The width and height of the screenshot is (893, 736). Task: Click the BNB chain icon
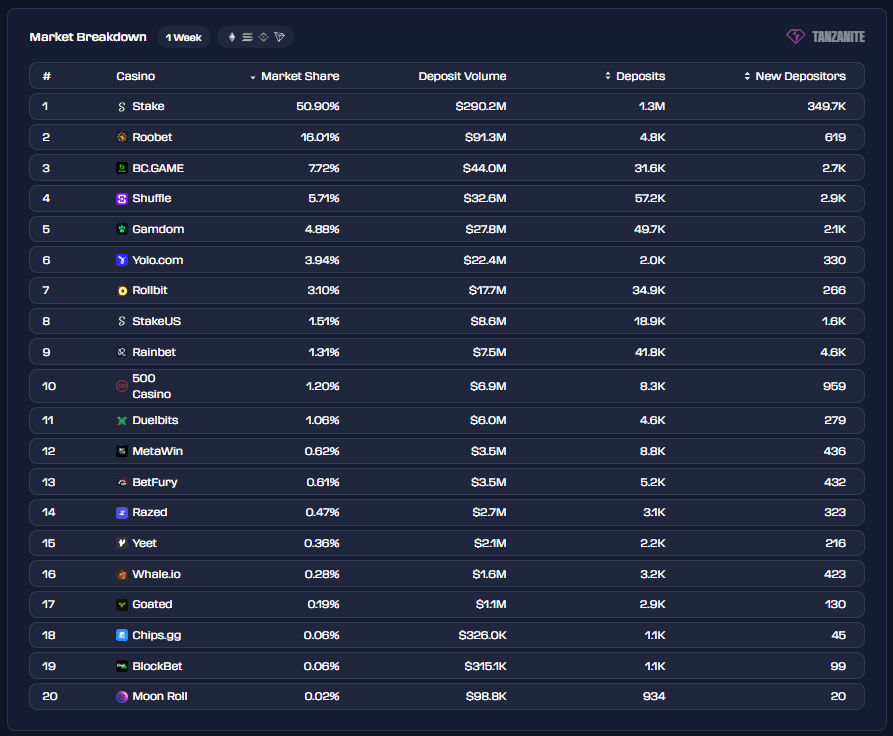263,37
